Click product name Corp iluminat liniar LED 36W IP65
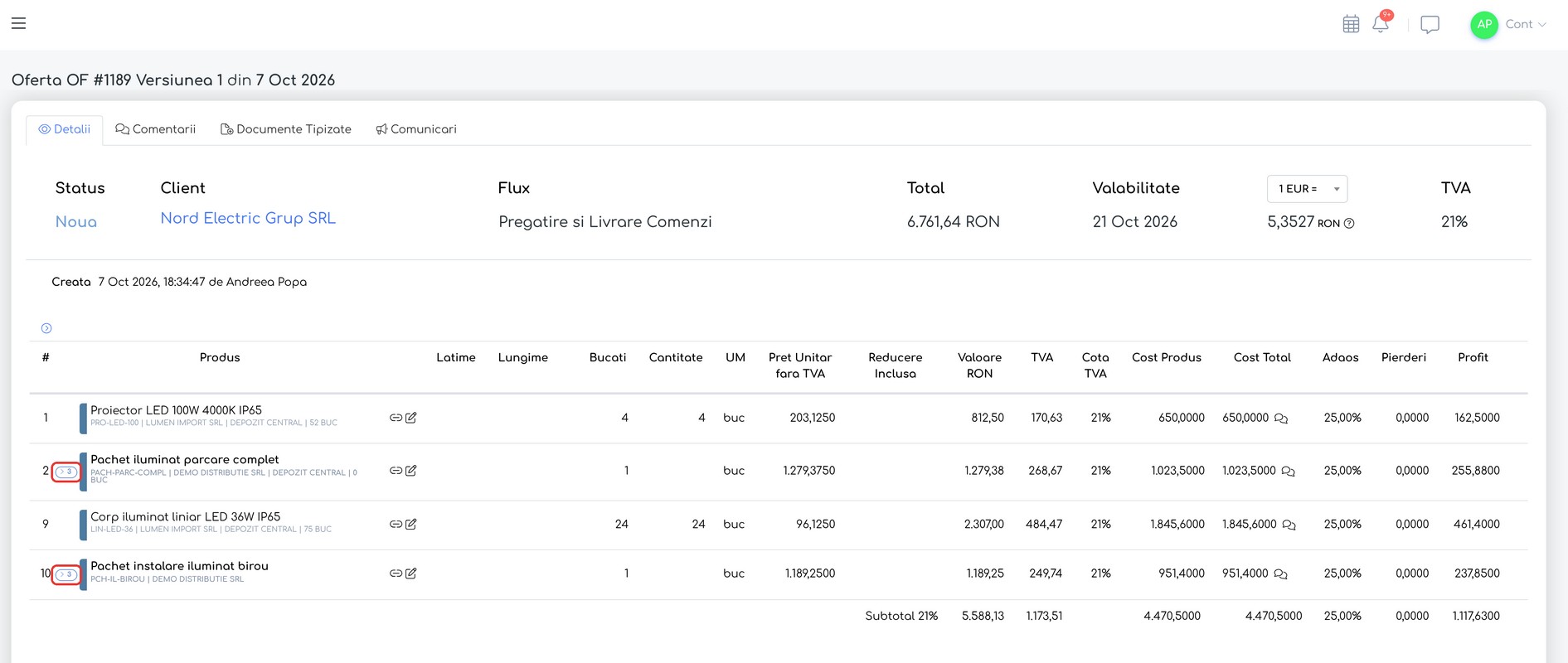This screenshot has height=663, width=1568. tap(186, 516)
